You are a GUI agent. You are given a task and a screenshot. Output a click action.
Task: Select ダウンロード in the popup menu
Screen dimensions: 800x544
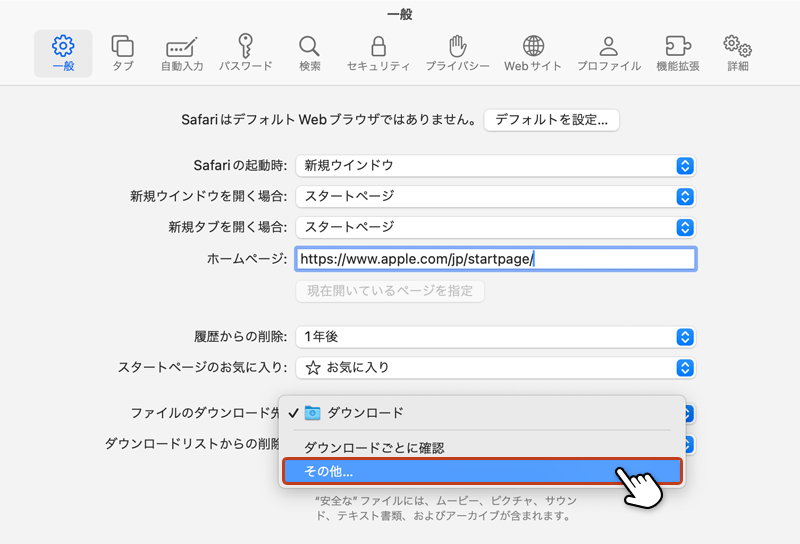482,412
